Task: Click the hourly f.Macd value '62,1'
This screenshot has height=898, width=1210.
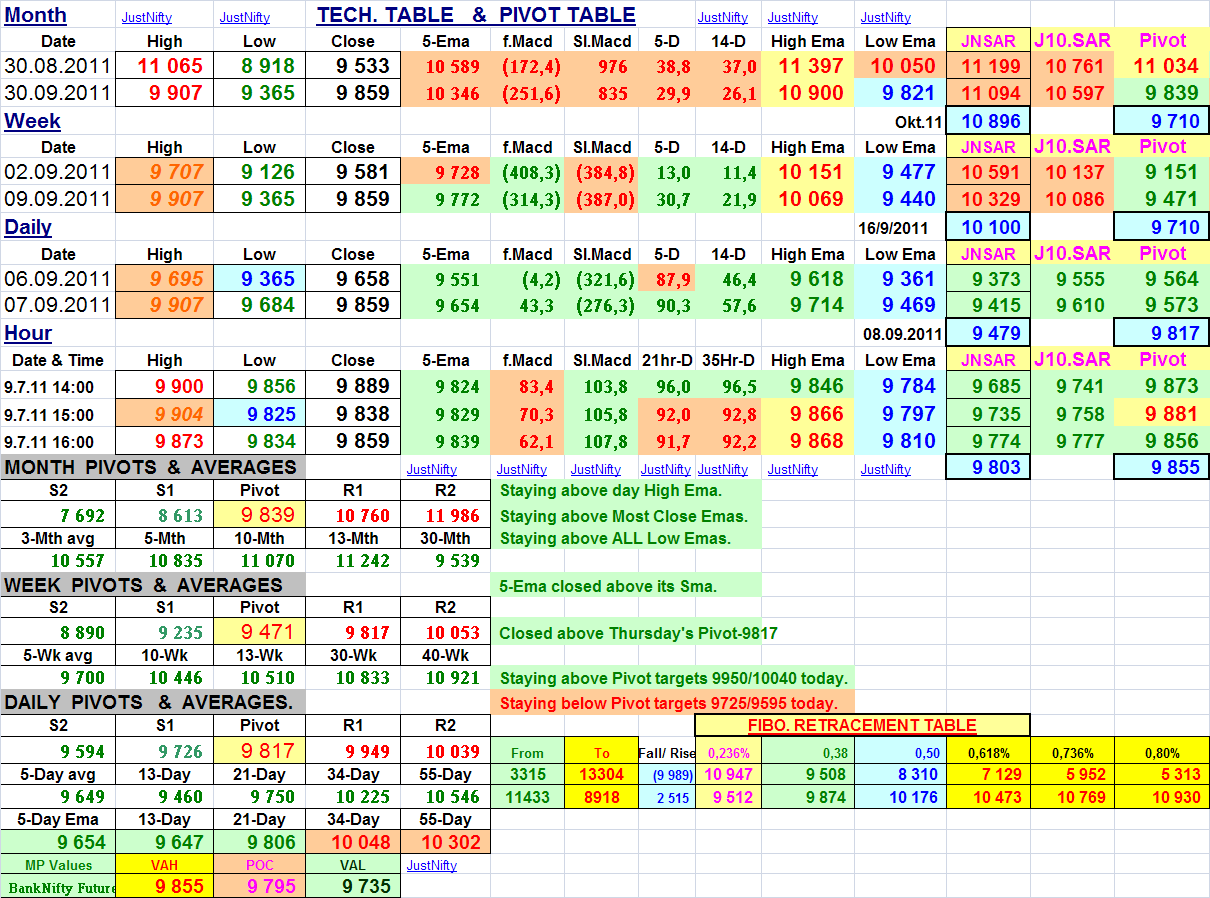Action: point(528,441)
